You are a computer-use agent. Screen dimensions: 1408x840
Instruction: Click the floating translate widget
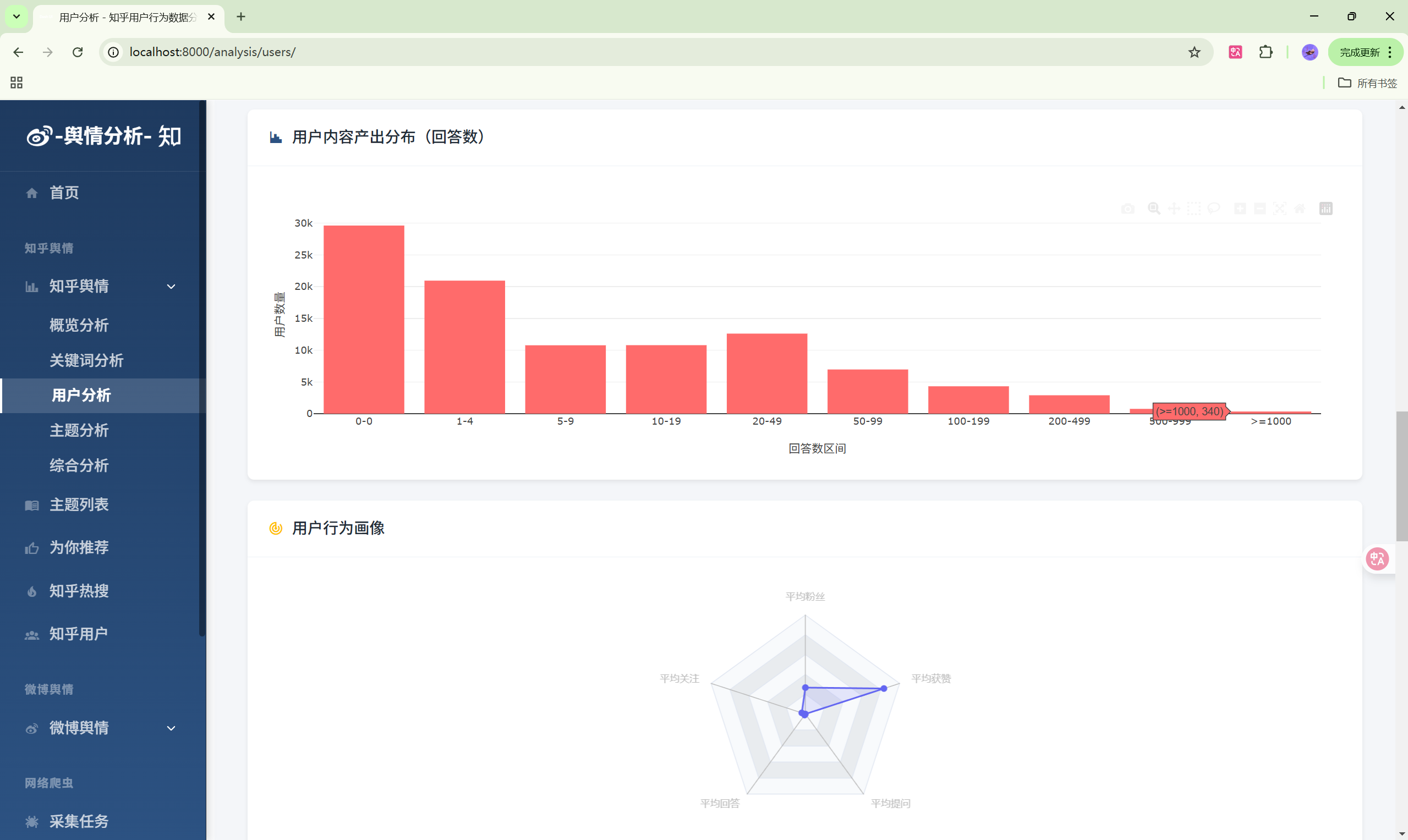1377,559
